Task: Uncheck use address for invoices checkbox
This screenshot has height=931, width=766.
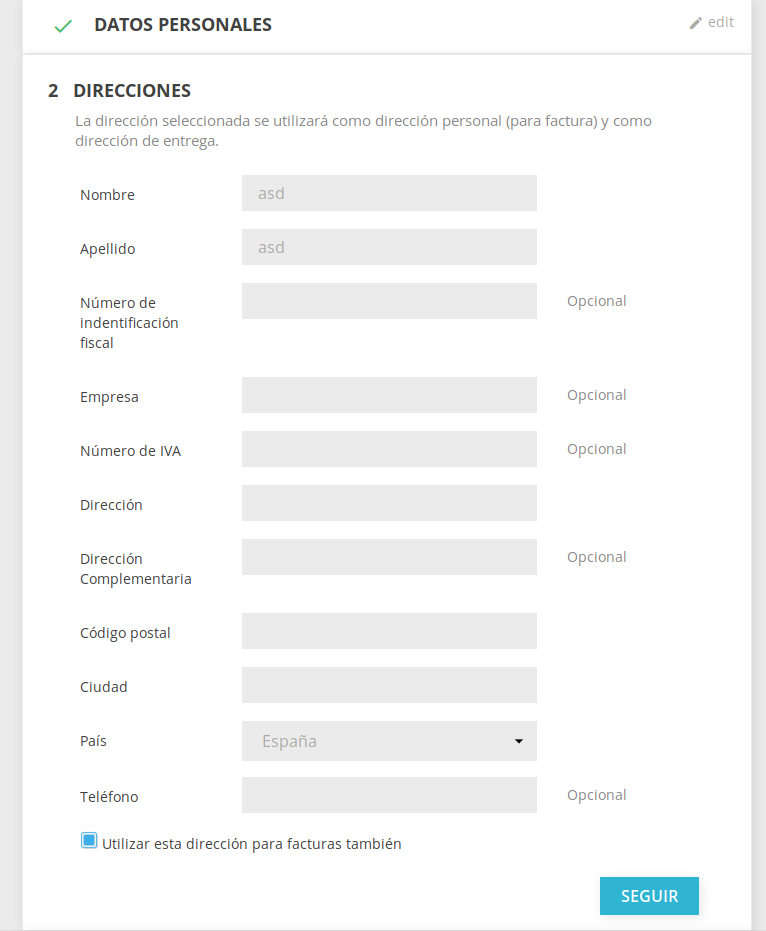Action: point(89,841)
